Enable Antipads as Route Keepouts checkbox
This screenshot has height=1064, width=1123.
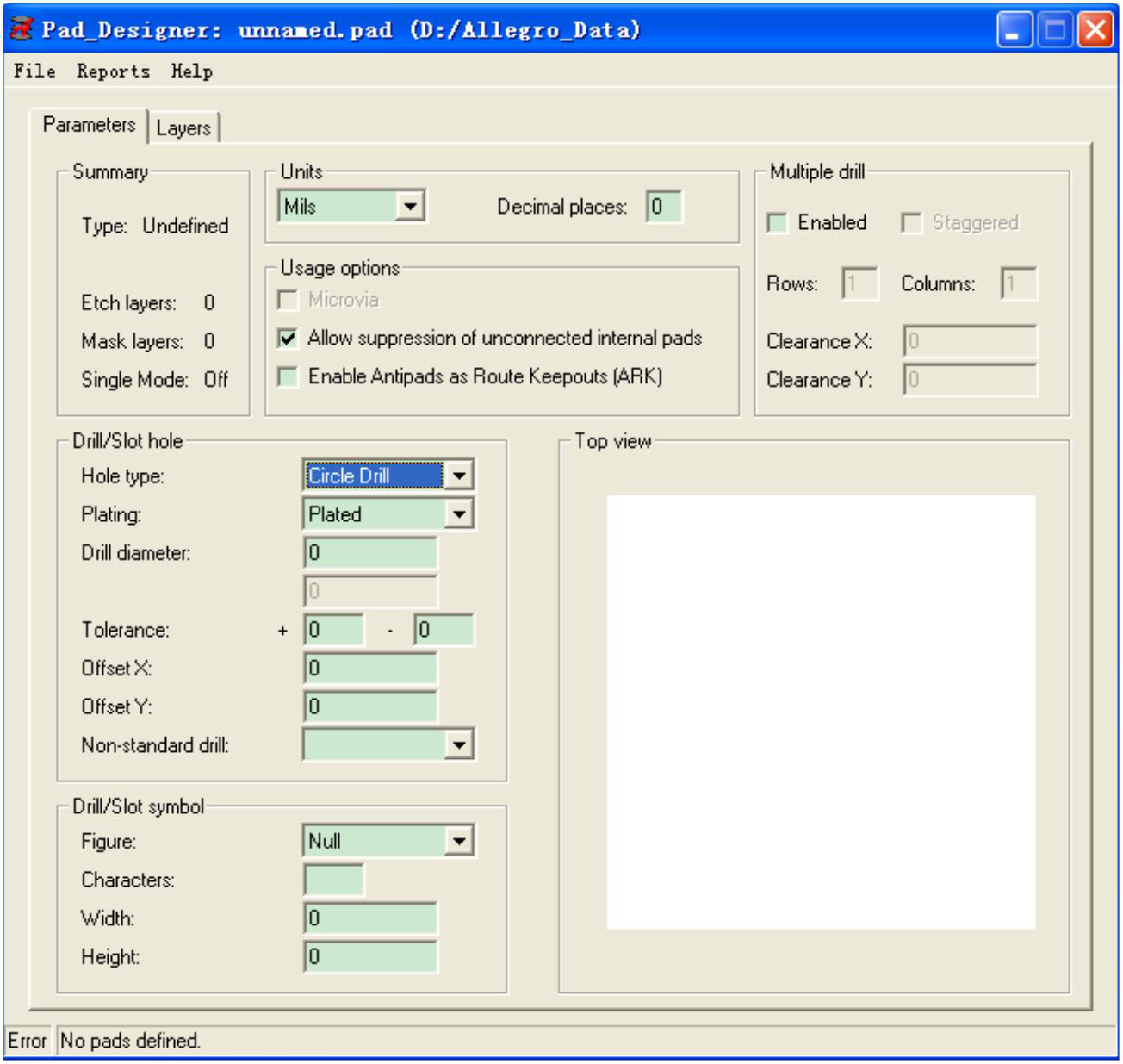point(289,377)
